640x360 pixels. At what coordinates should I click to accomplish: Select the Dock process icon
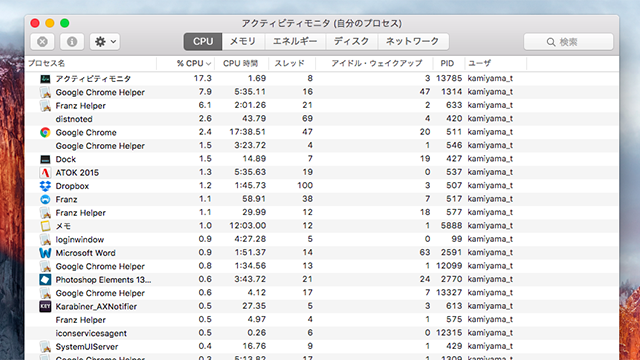[x=45, y=159]
